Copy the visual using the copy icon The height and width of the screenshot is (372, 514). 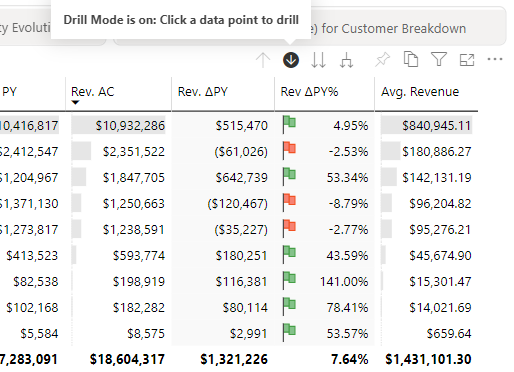[x=411, y=59]
